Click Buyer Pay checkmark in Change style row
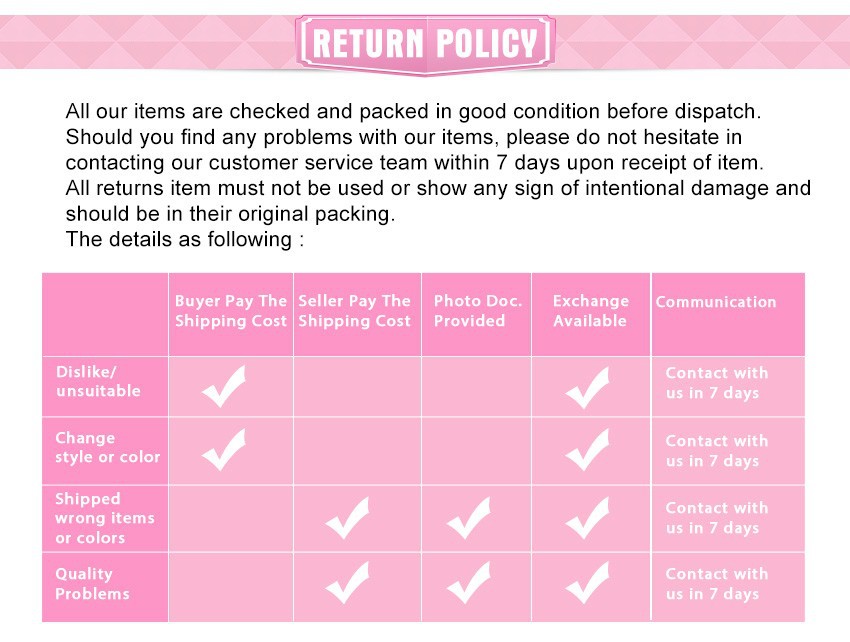The height and width of the screenshot is (642, 850). (x=224, y=449)
